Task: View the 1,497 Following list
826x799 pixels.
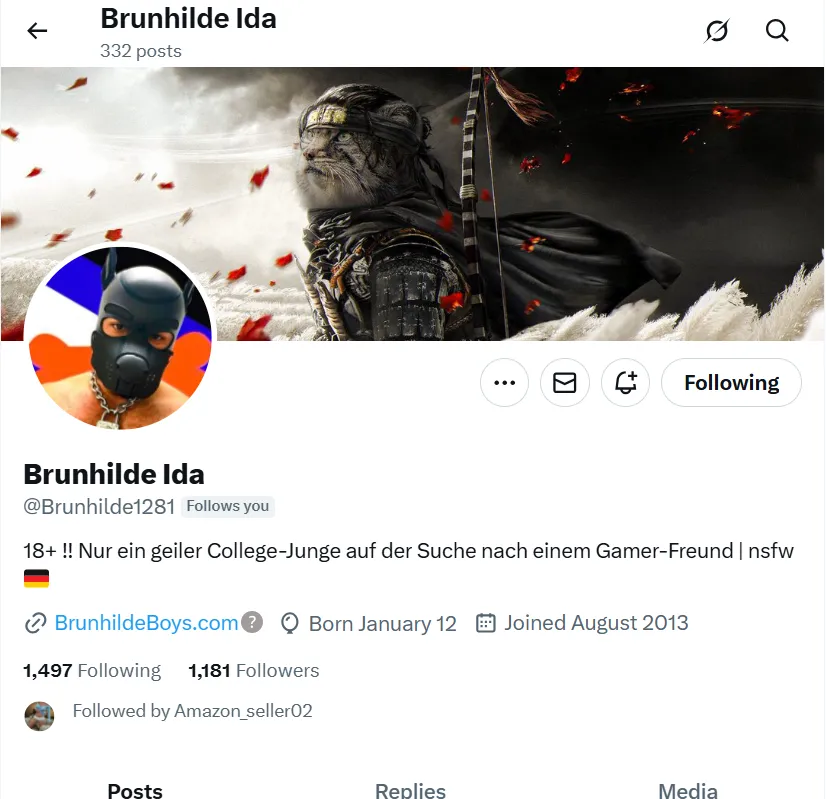Action: click(x=92, y=670)
